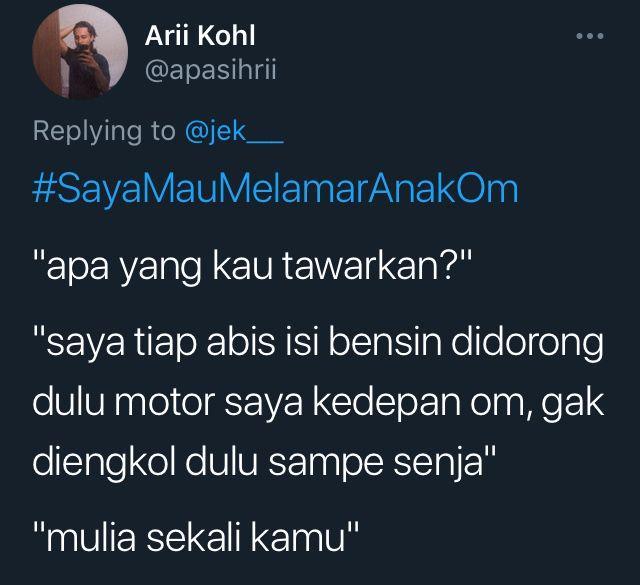Click the 'Replying to' label
This screenshot has width=640, height=585.
[104, 132]
